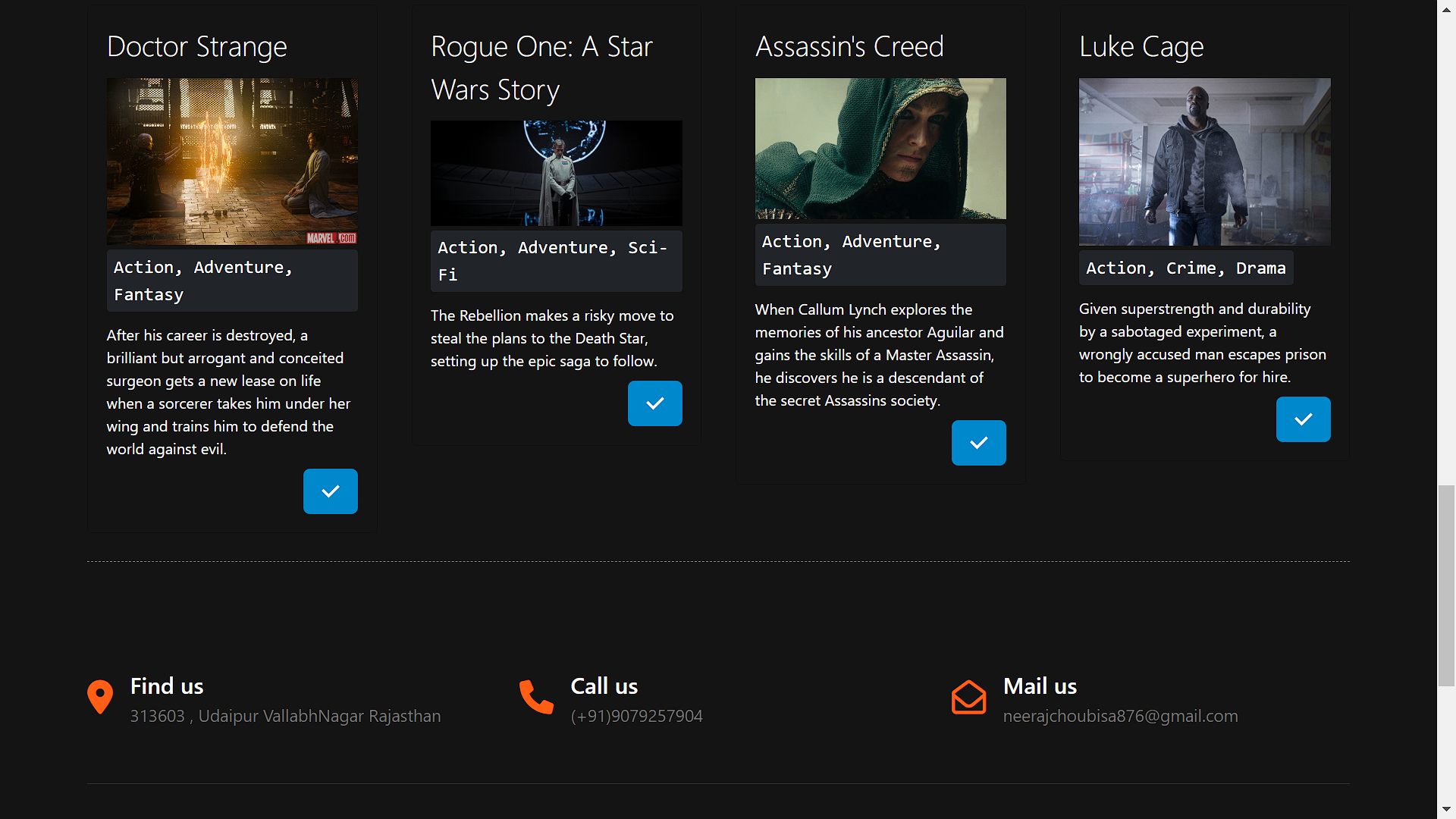Click the checkmark button under Doctor Strange

(x=330, y=491)
